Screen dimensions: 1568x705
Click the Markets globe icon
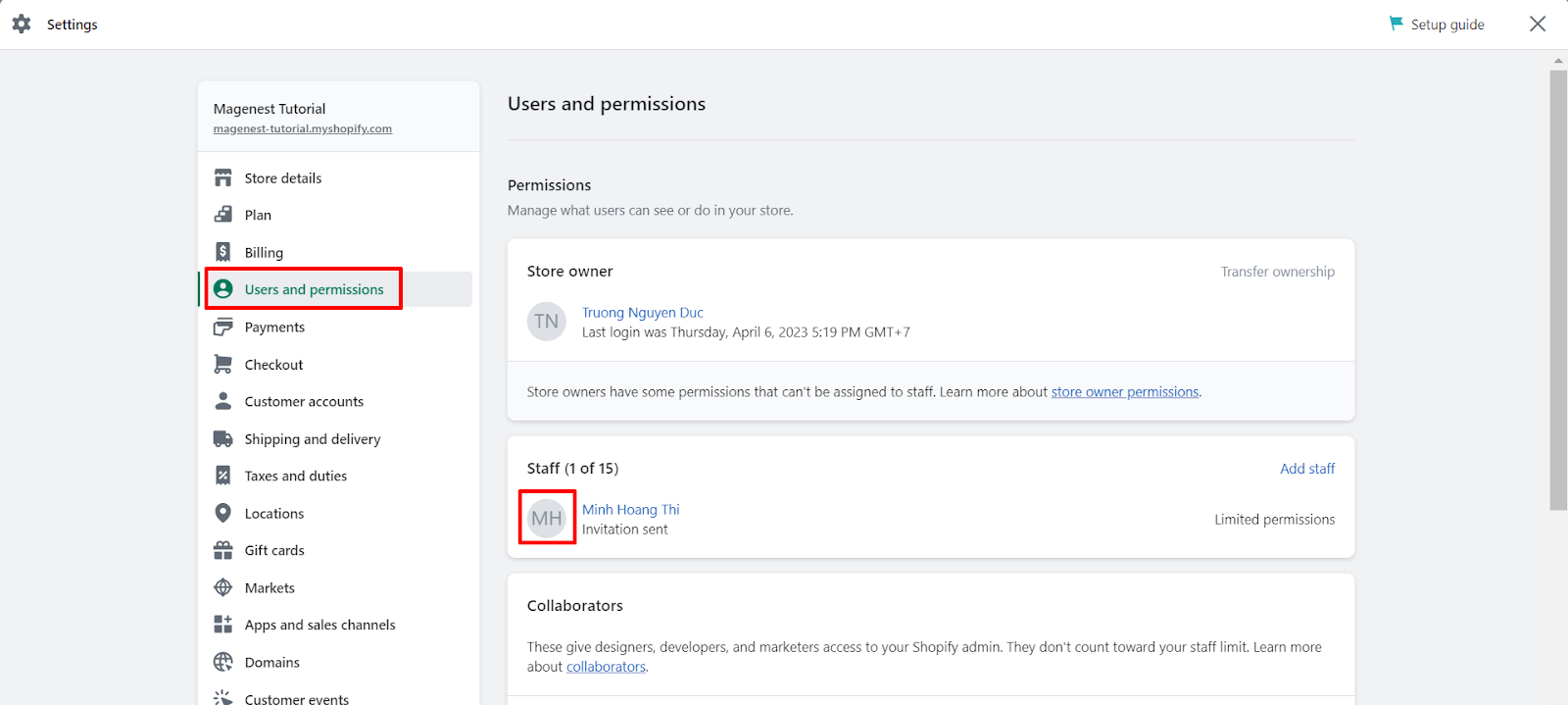[223, 587]
